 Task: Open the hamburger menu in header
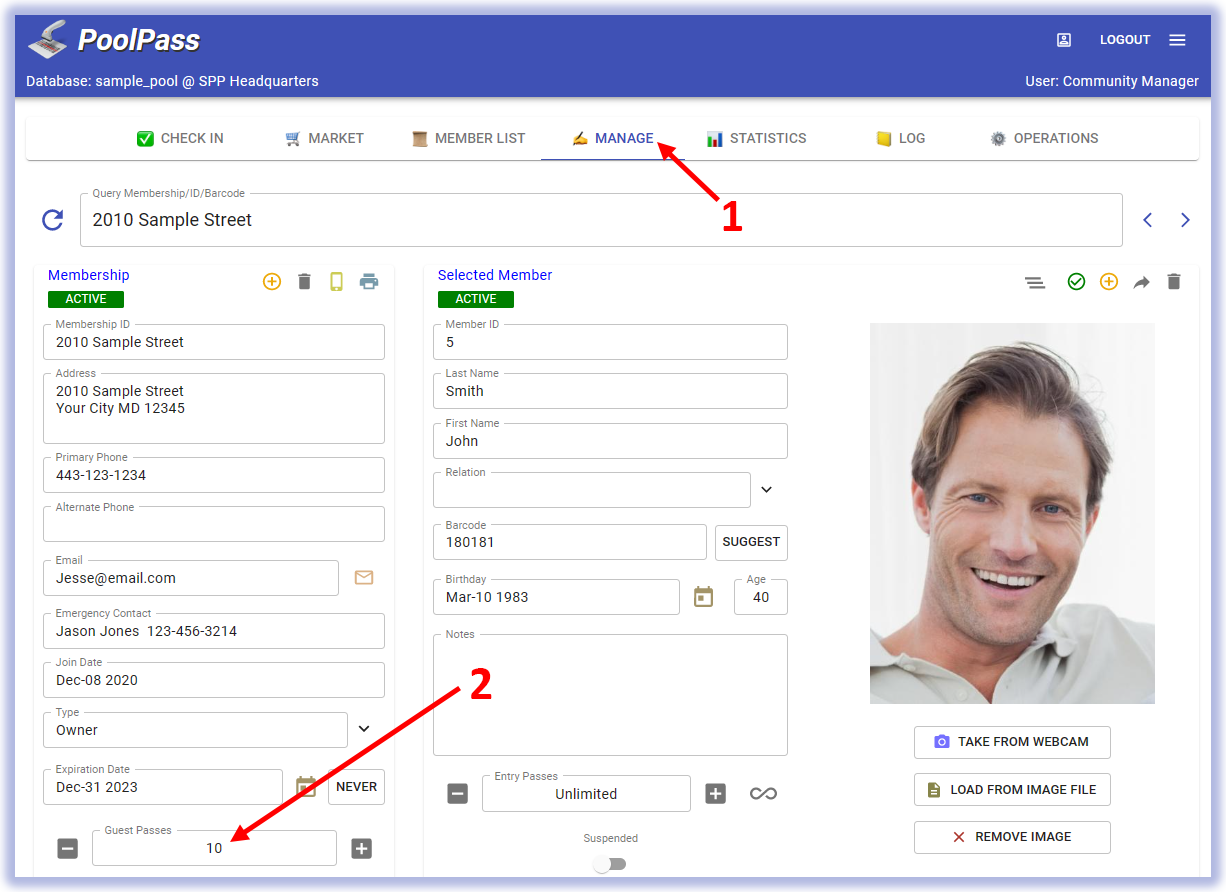tap(1177, 40)
